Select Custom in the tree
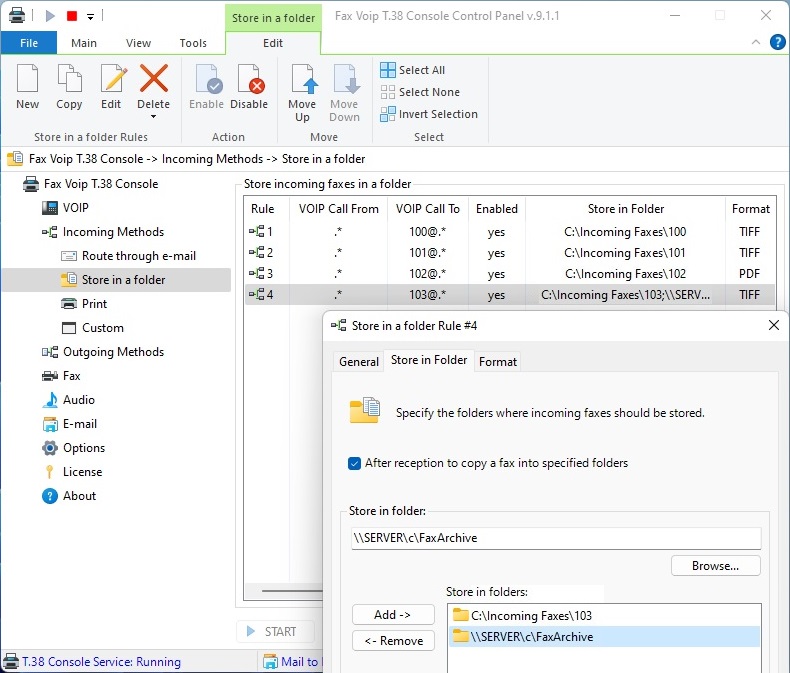The width and height of the screenshot is (790, 673). [92, 328]
